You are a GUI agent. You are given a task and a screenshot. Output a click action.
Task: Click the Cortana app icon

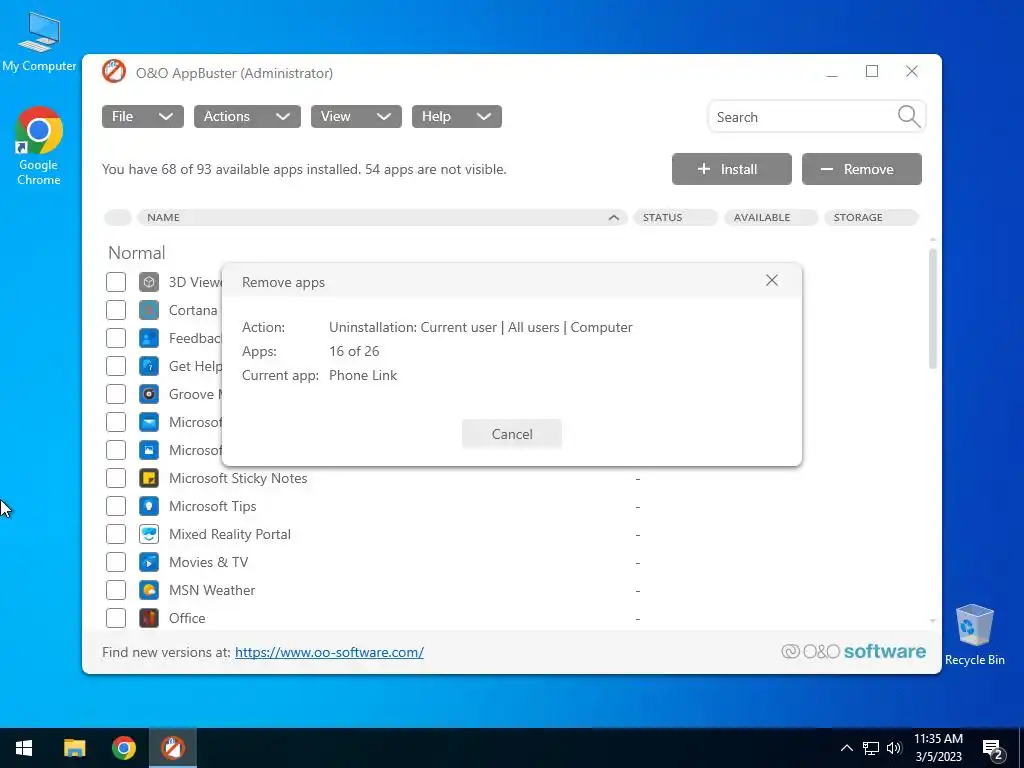[x=149, y=310]
